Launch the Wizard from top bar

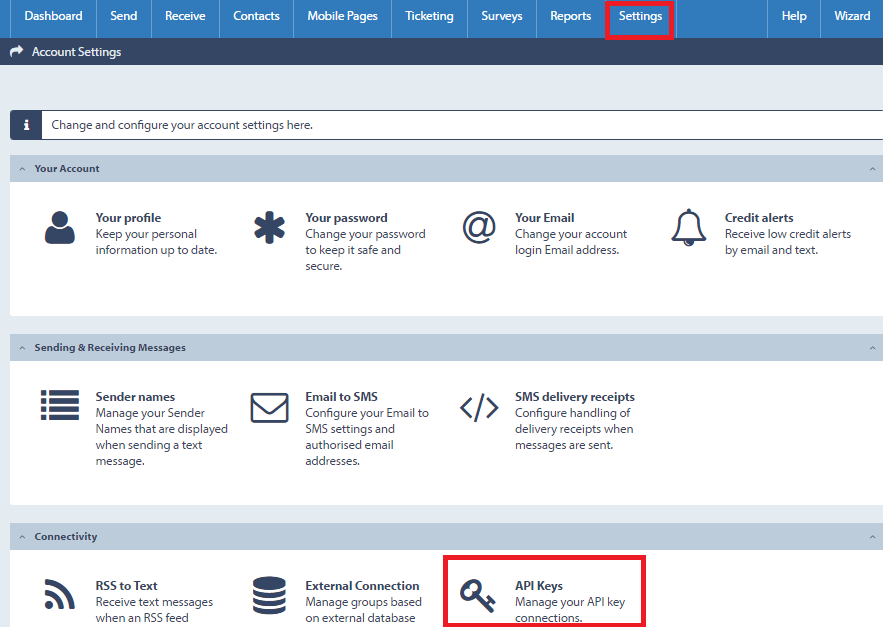pyautogui.click(x=852, y=16)
